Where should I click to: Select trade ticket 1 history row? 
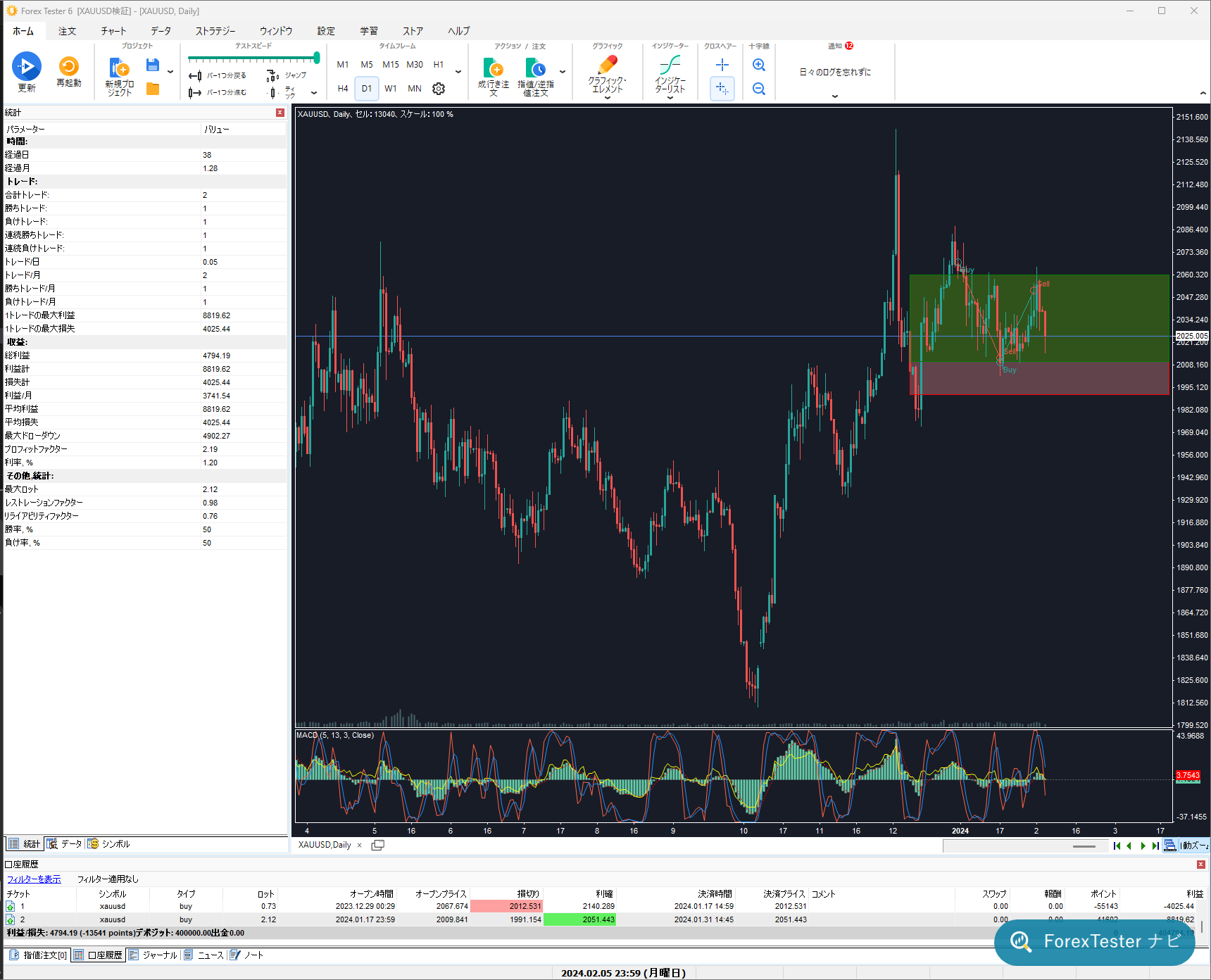pos(605,907)
